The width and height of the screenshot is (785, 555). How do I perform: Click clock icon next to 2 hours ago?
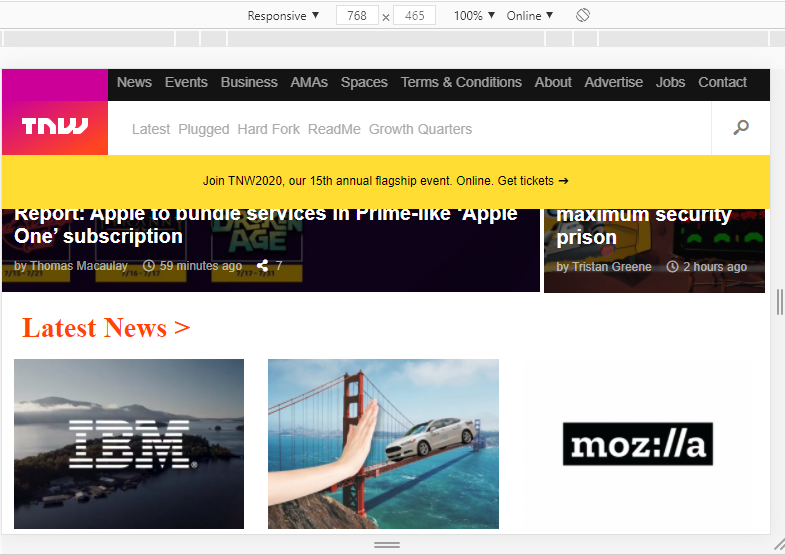pyautogui.click(x=672, y=267)
